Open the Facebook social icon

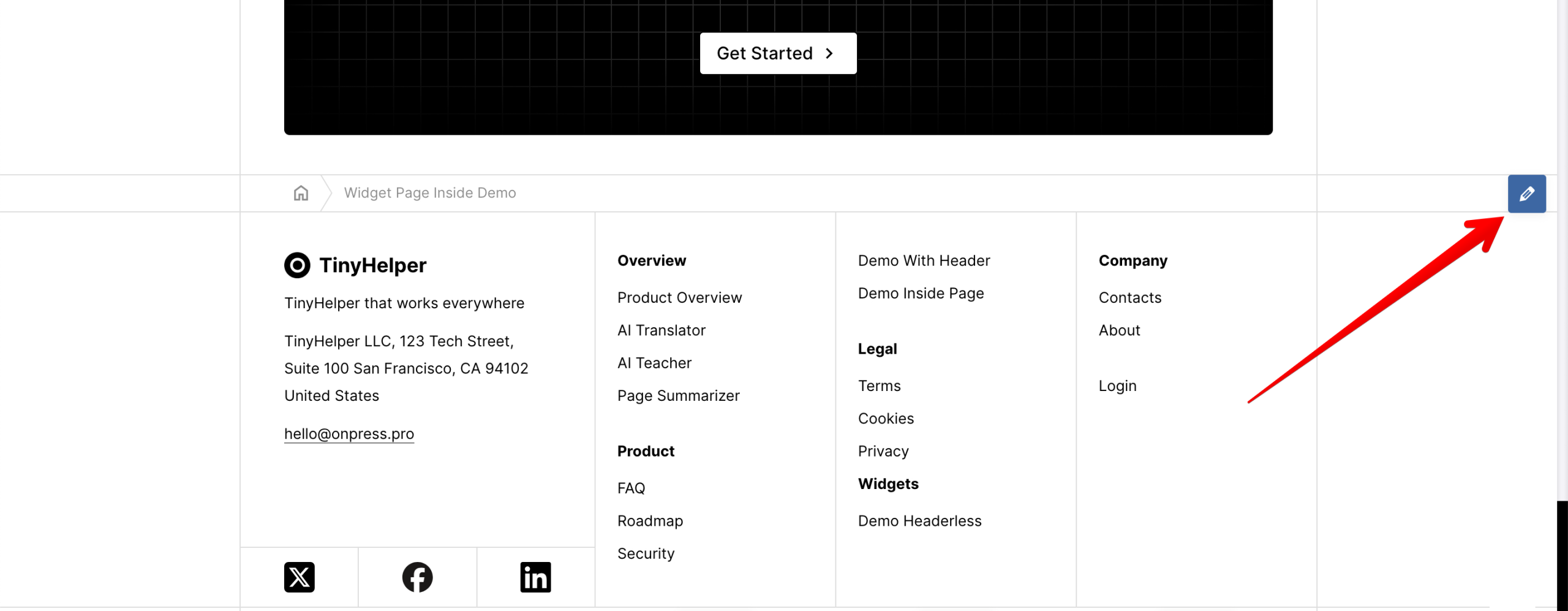click(417, 577)
